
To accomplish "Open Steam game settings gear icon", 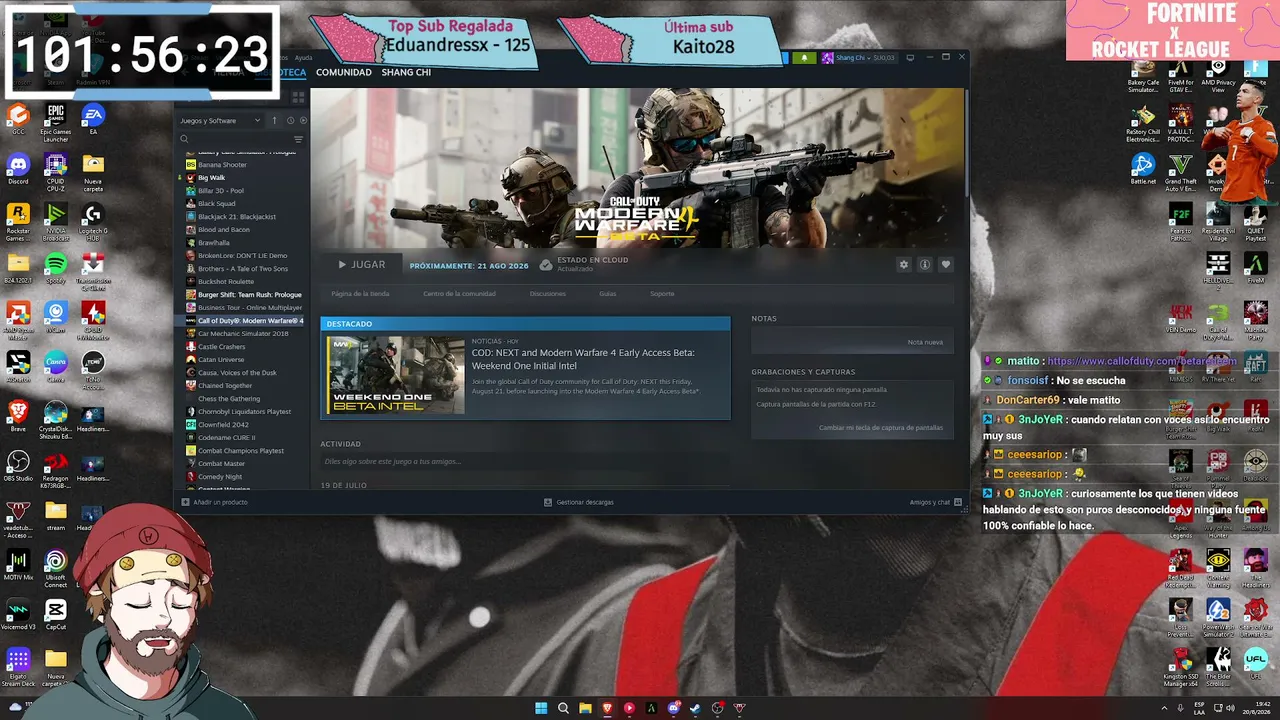I will point(904,265).
